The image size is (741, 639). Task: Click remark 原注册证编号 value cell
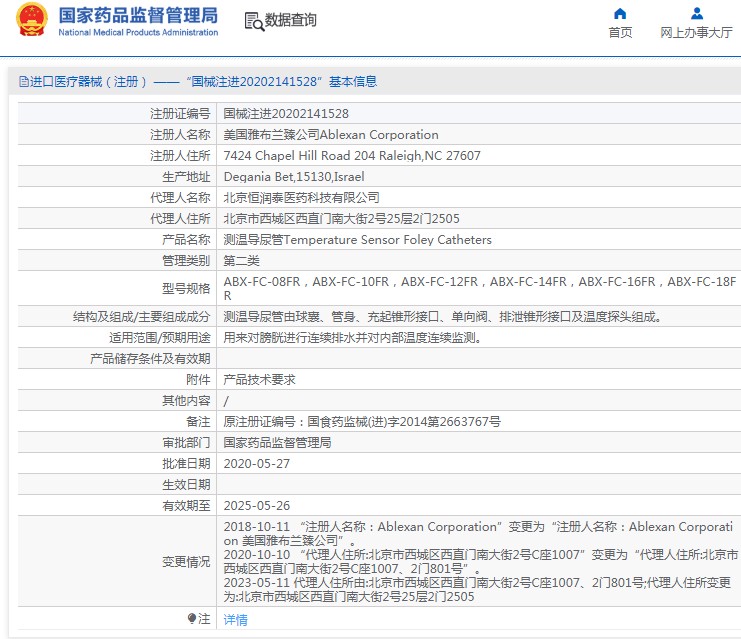click(x=479, y=422)
